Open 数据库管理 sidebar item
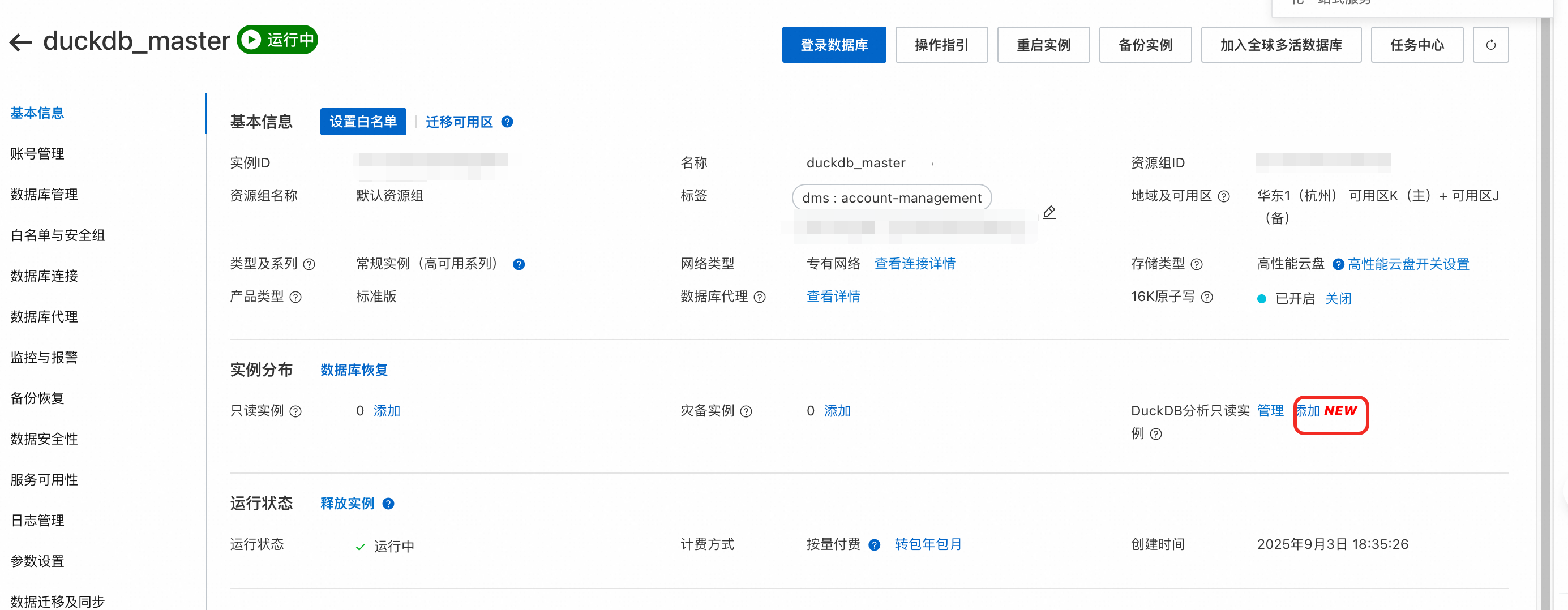Image resolution: width=1568 pixels, height=610 pixels. point(44,194)
